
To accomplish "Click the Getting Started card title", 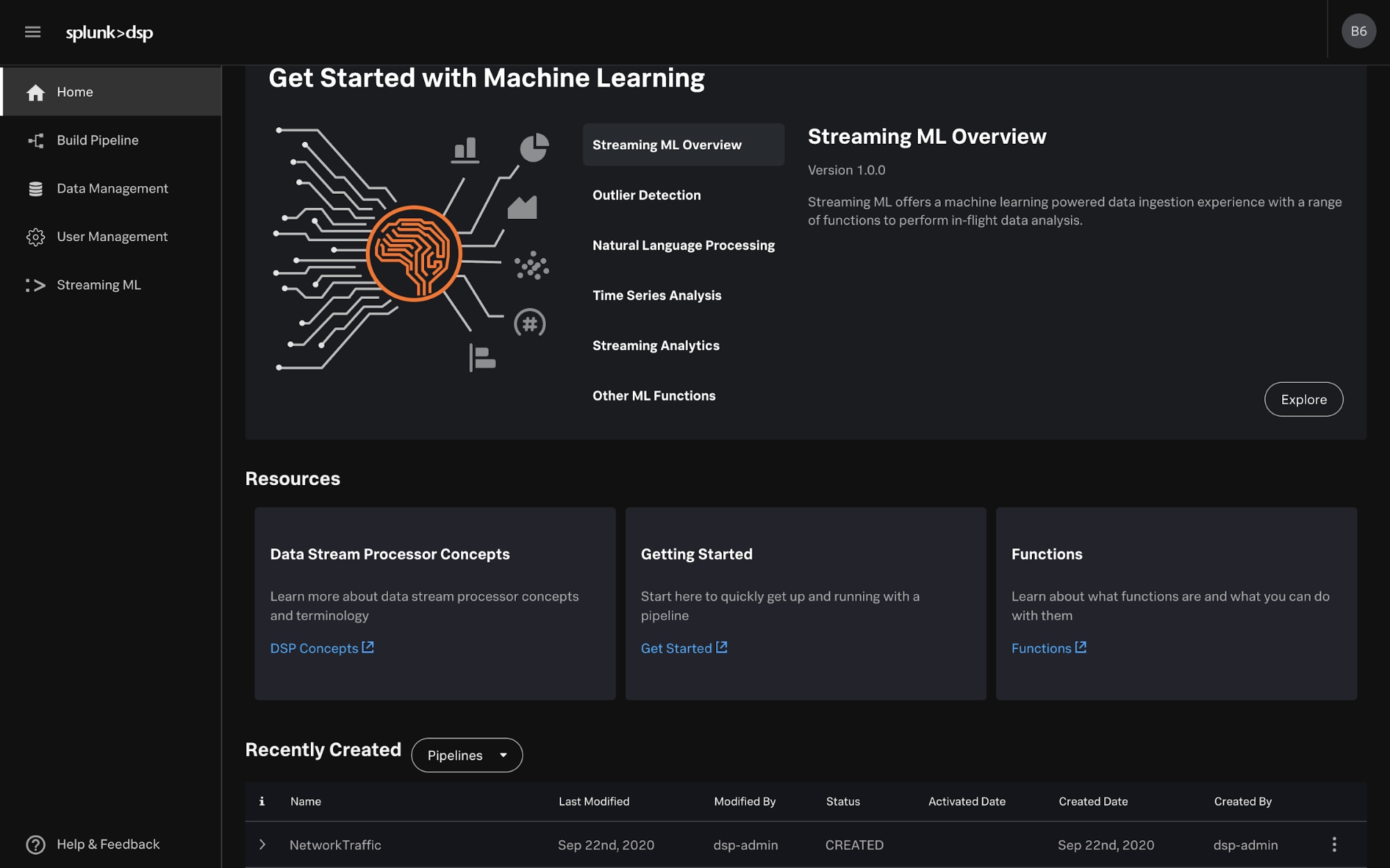I will click(696, 554).
